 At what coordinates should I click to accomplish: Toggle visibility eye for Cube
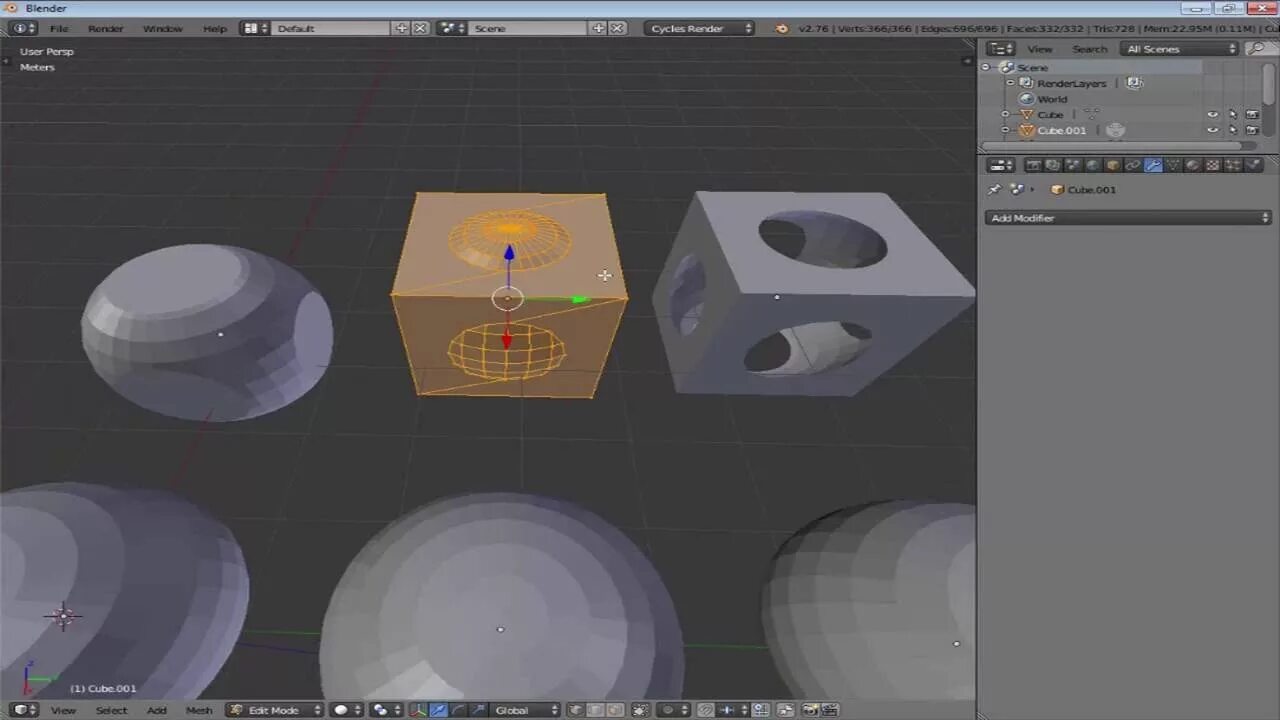click(1213, 114)
